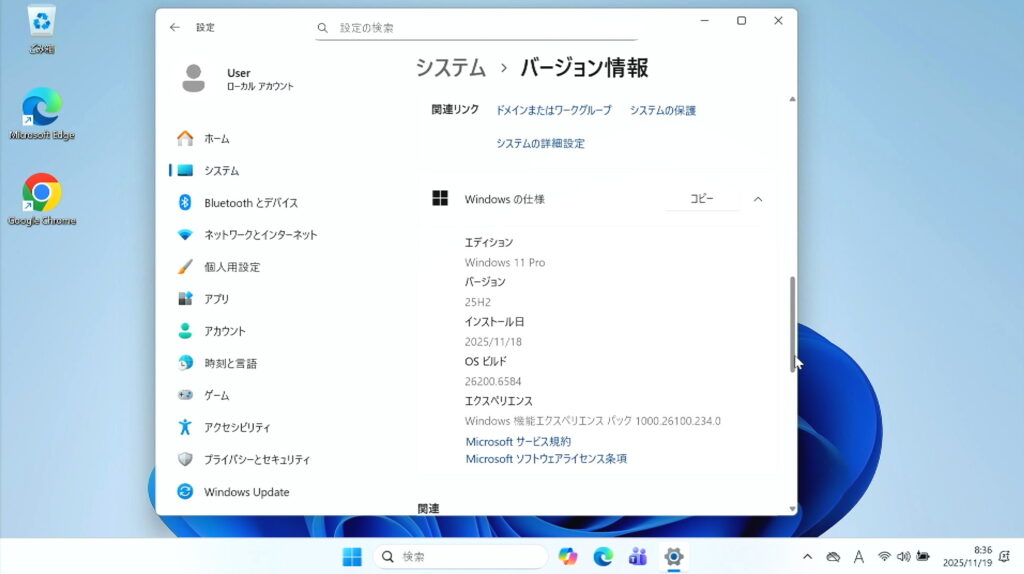Select the 個人用設定 paintbrush icon
The height and width of the screenshot is (574, 1024).
[185, 267]
